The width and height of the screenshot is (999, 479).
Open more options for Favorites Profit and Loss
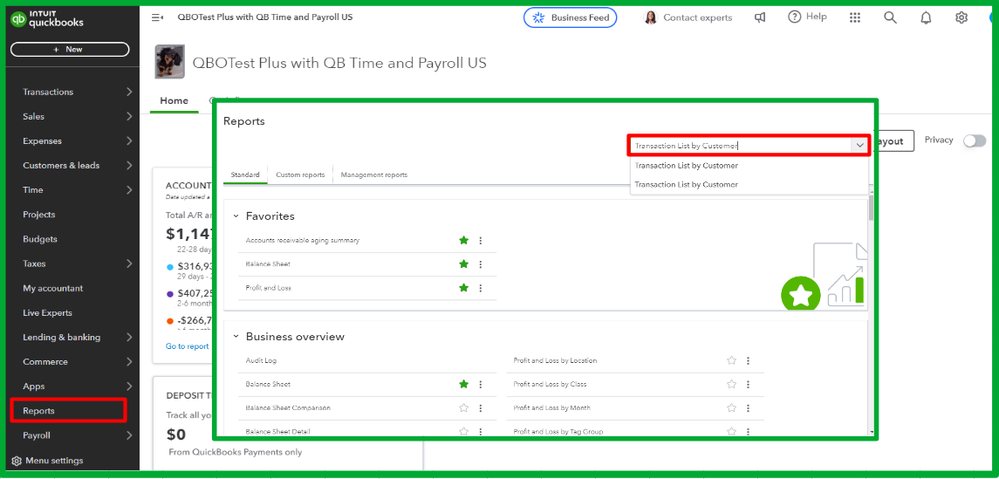tap(480, 288)
